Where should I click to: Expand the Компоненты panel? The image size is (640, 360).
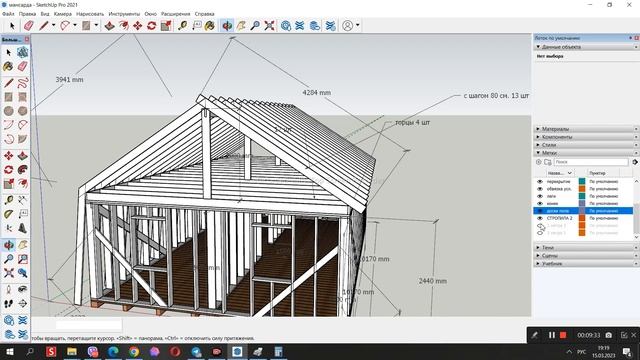[x=538, y=137]
